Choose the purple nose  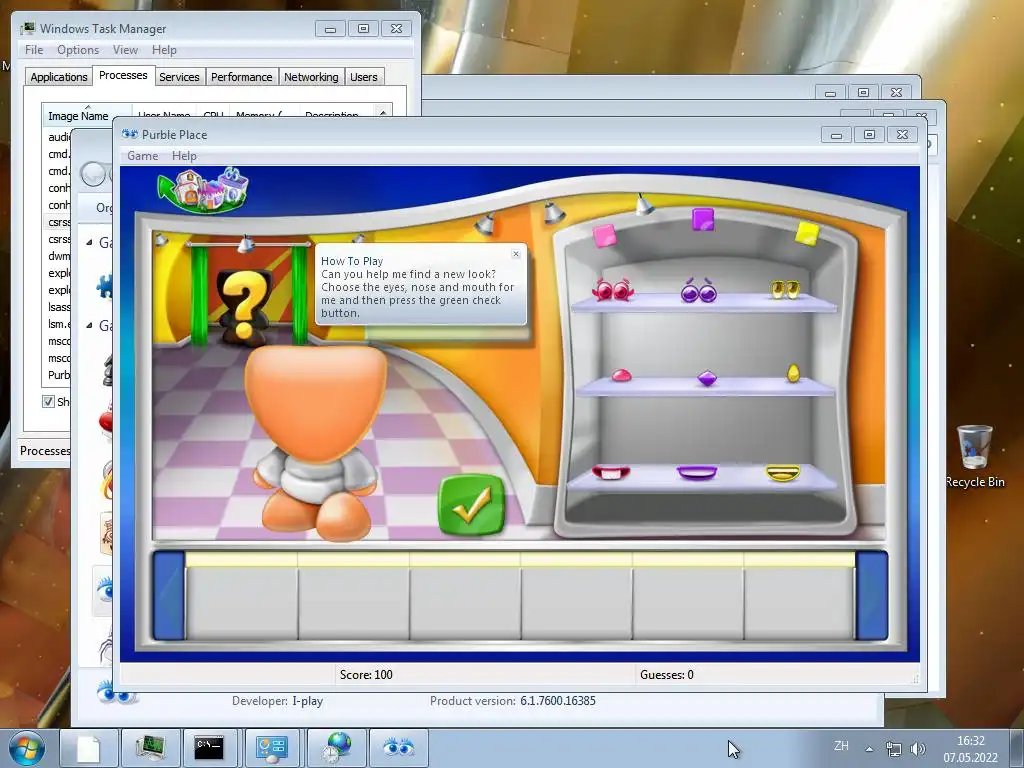click(707, 377)
